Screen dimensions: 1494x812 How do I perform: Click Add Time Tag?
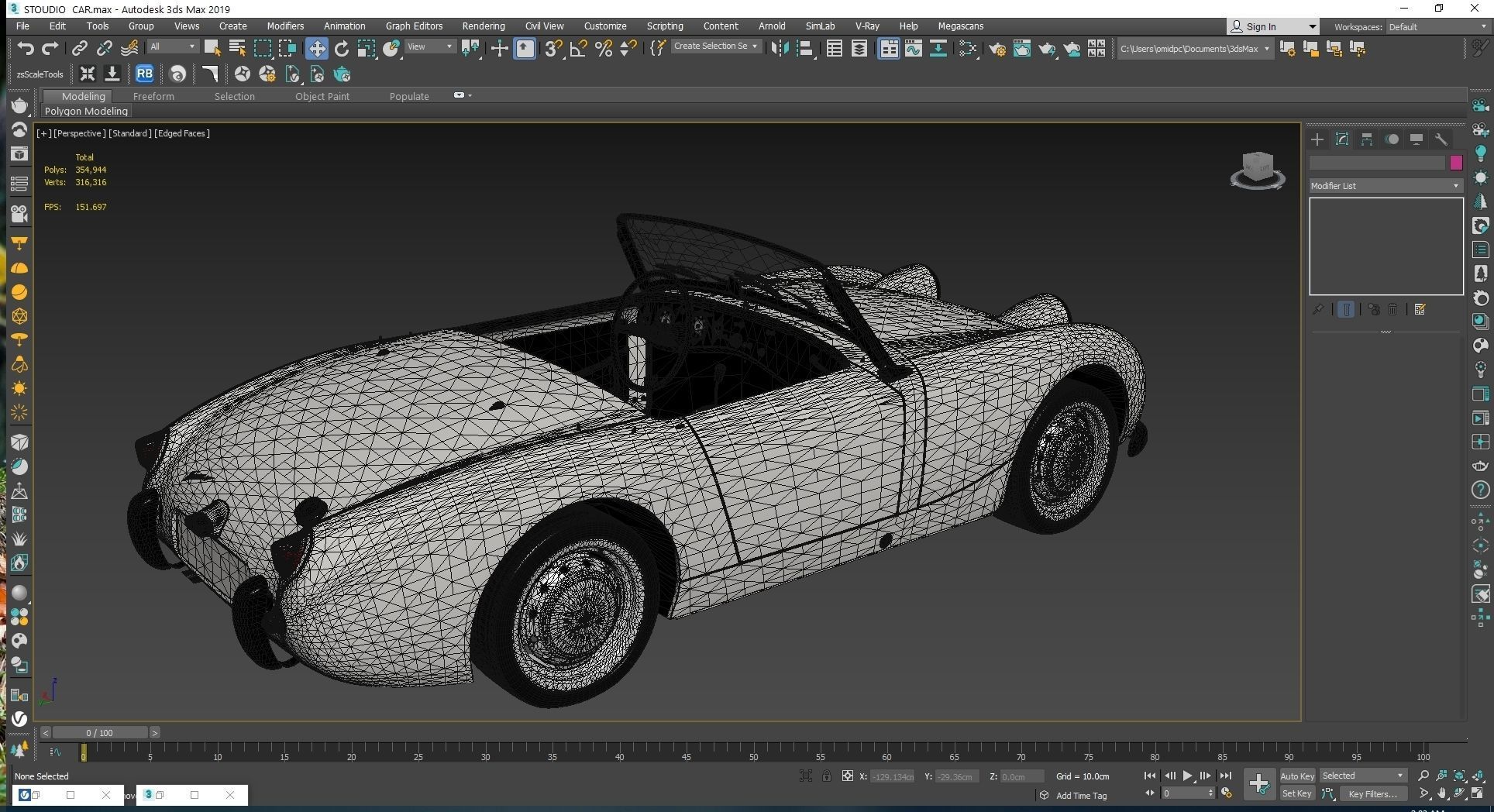(x=1081, y=795)
